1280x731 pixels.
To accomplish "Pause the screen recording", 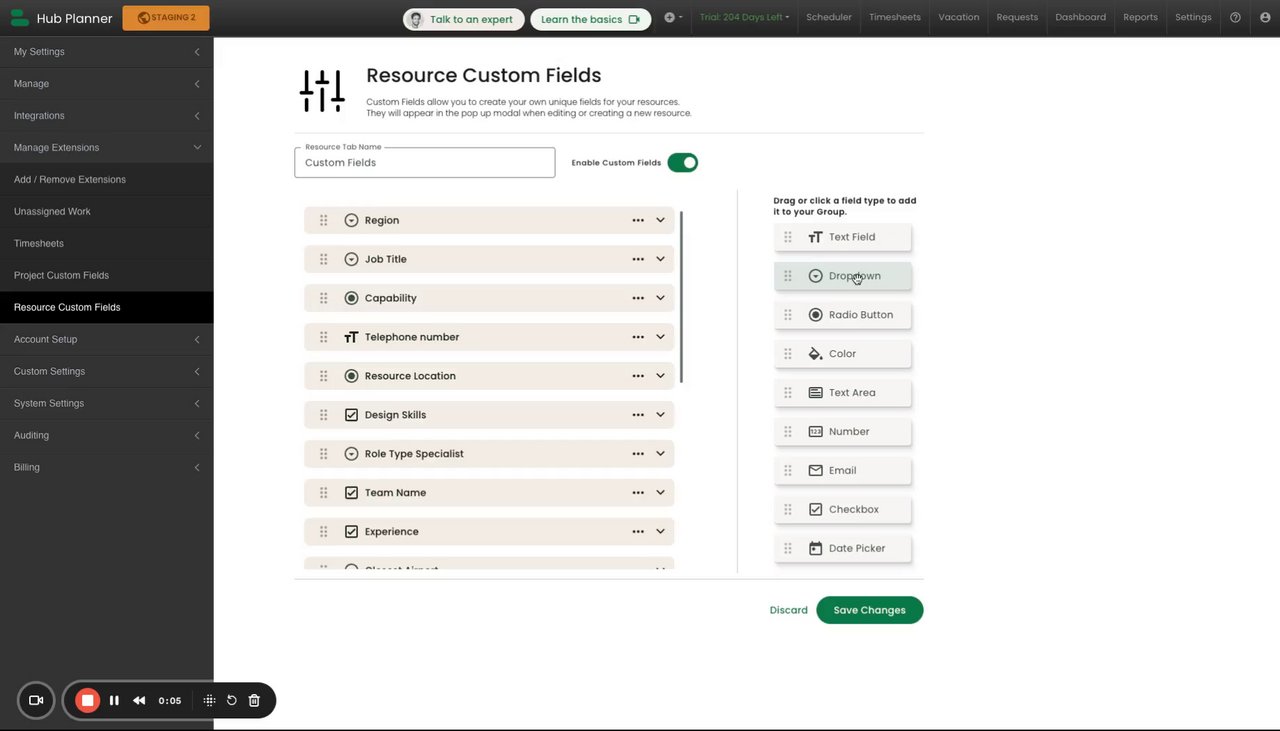I will point(114,701).
